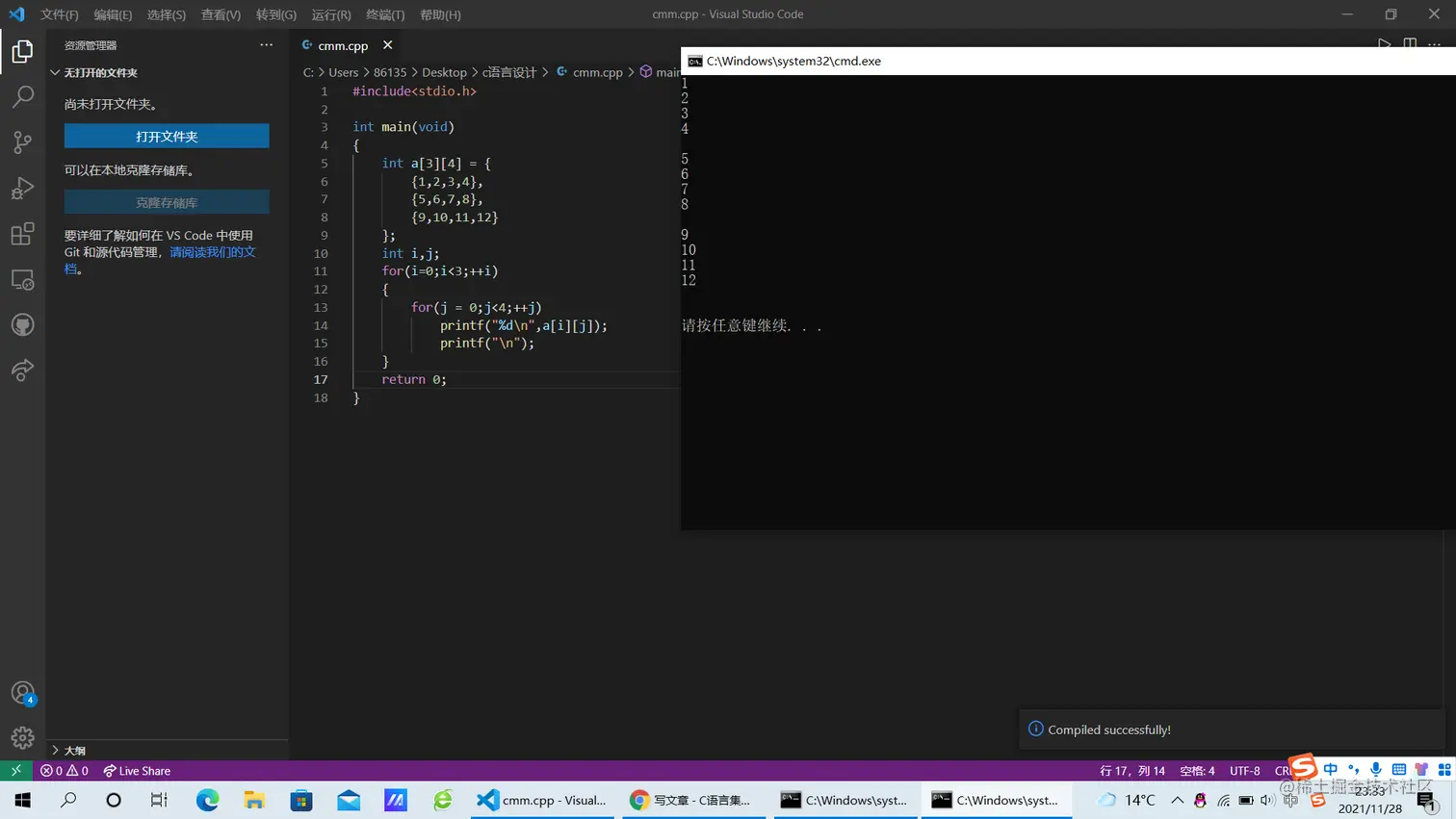Open the Explorer view in the activity bar
Image resolution: width=1456 pixels, height=819 pixels.
coord(22,51)
